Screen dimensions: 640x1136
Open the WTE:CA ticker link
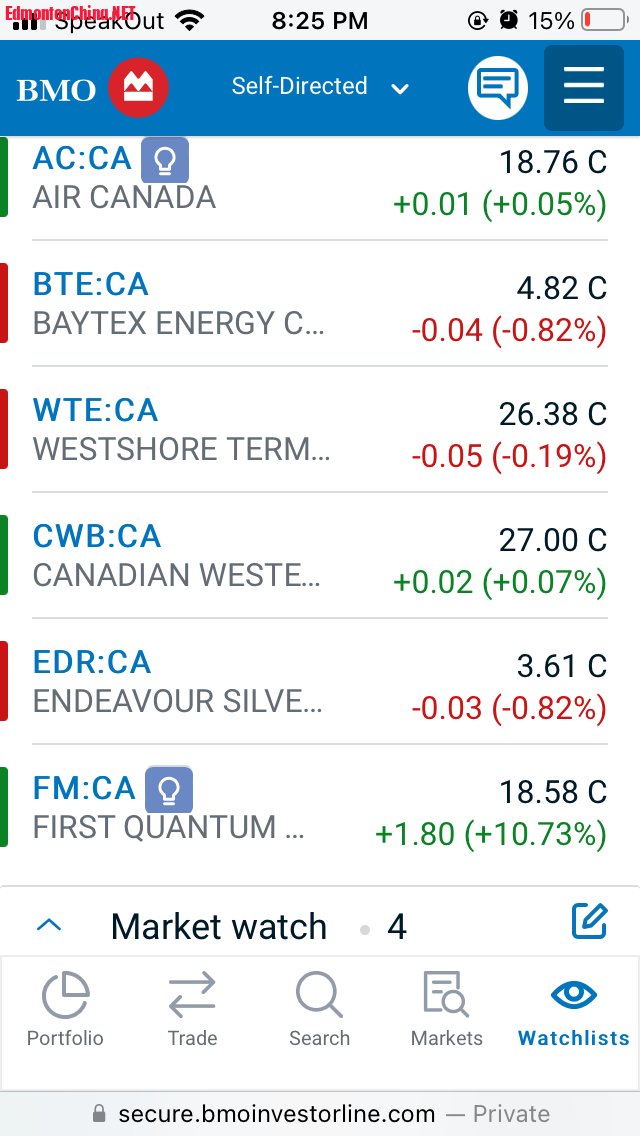[96, 411]
